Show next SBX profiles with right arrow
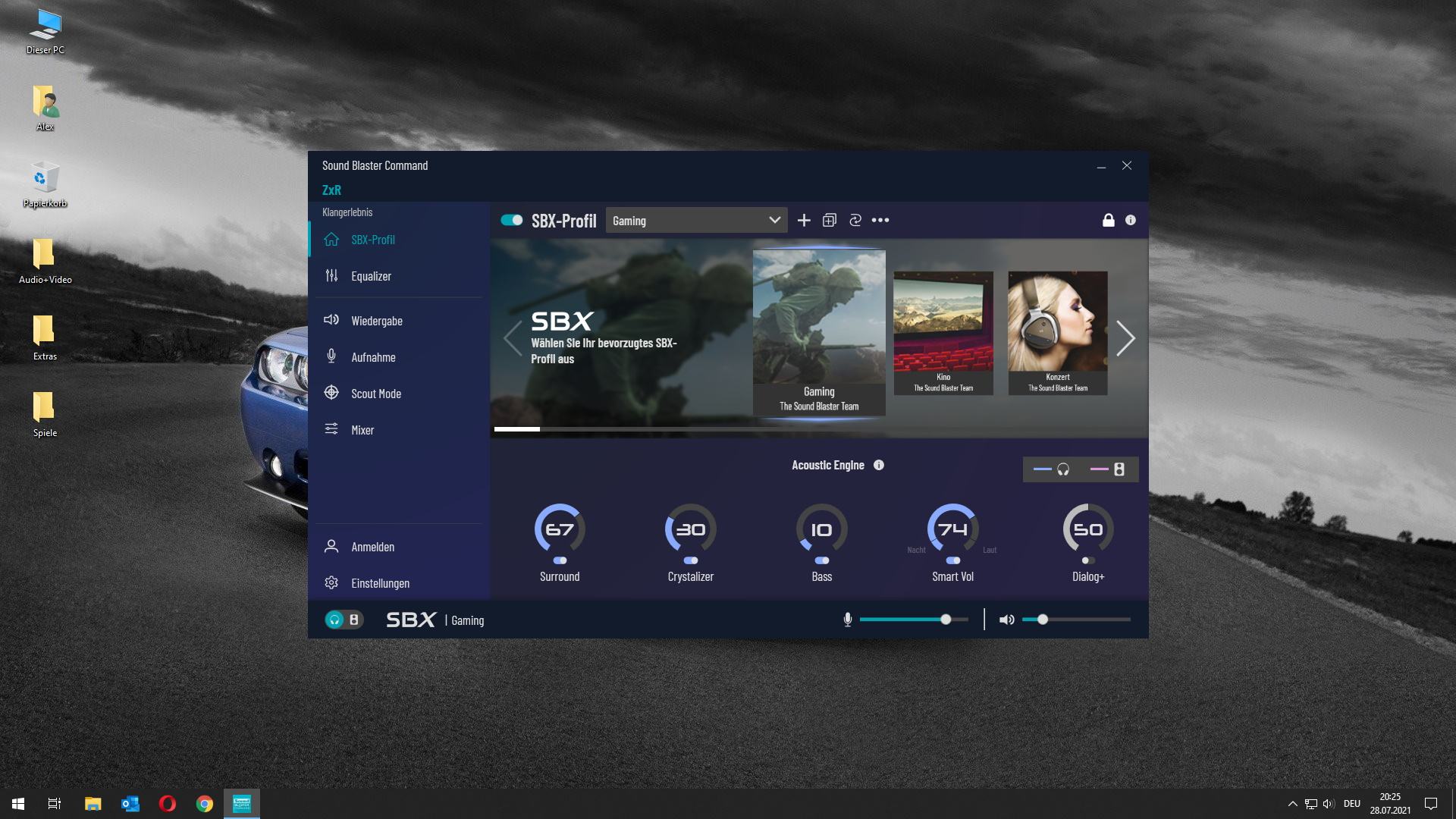 point(1125,338)
